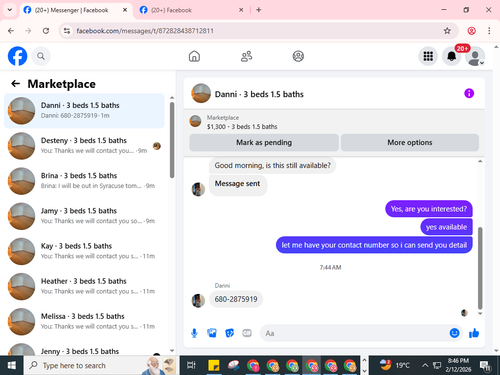Switch to the second Facebook browser tab
Screen dimensions: 500x375
point(191,10)
